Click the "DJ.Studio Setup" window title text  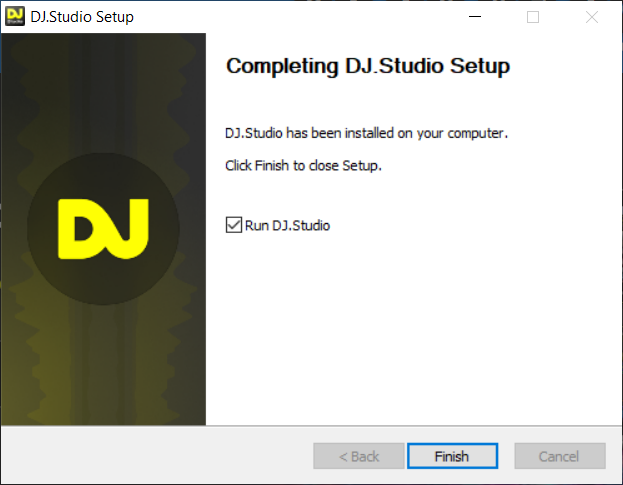coord(82,17)
